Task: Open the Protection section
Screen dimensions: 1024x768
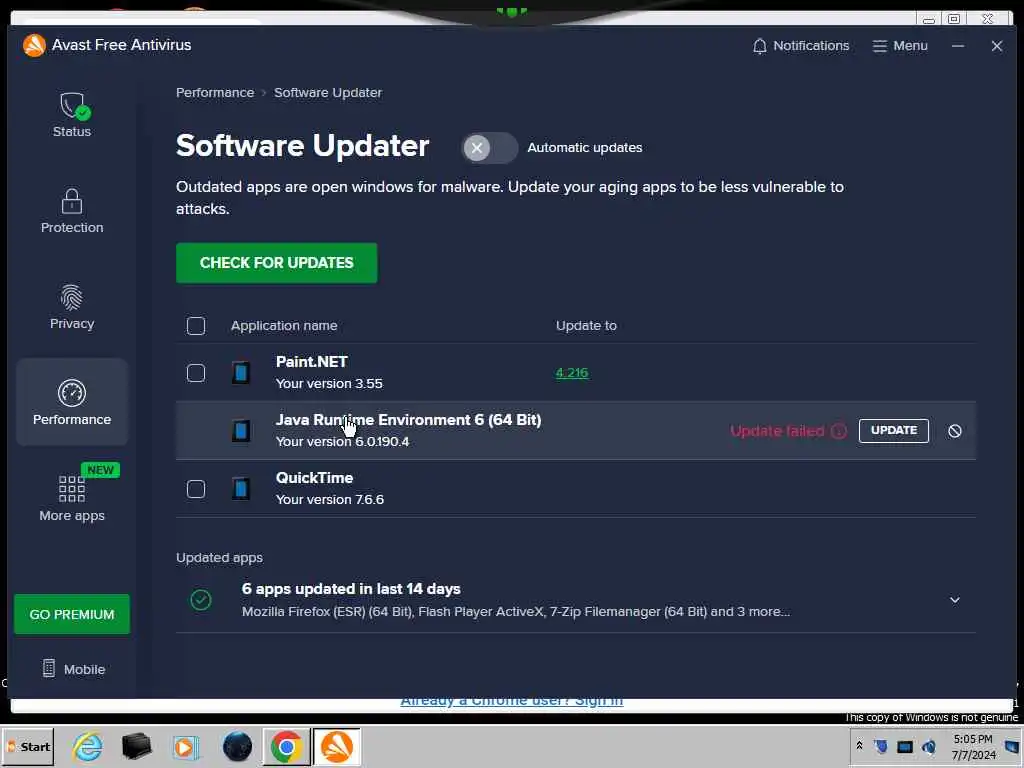Action: pos(72,211)
